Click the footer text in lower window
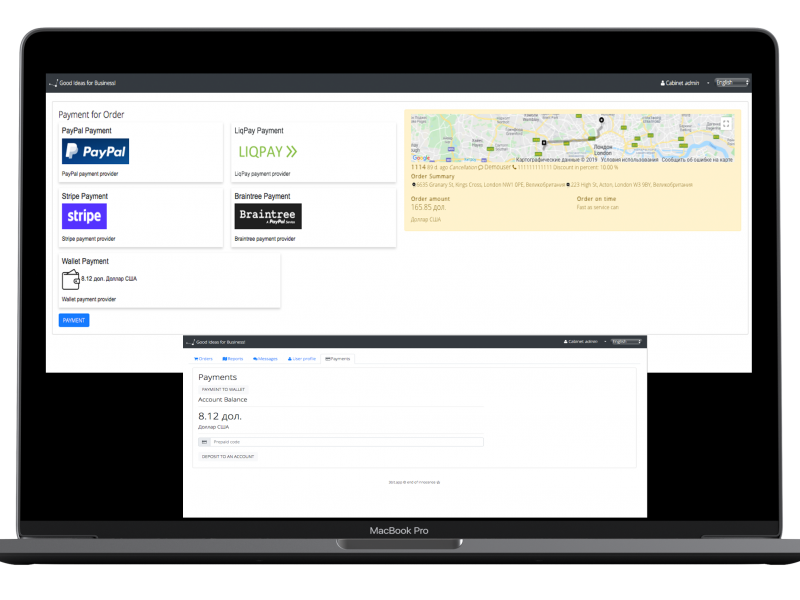 (414, 482)
